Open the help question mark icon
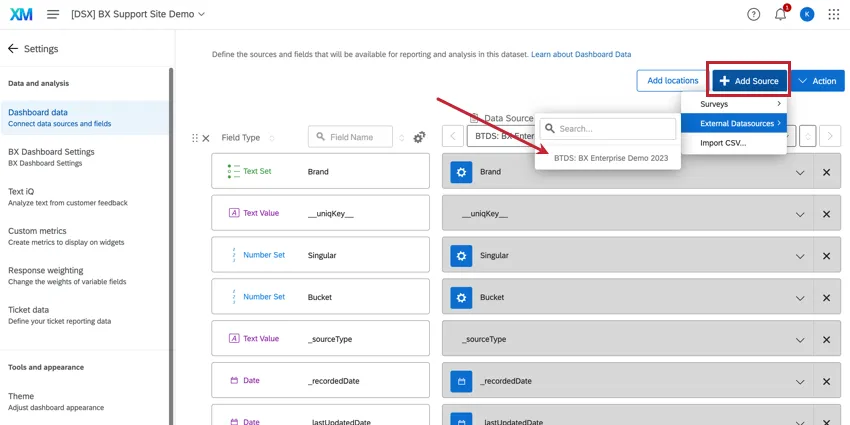This screenshot has width=850, height=425. point(754,14)
